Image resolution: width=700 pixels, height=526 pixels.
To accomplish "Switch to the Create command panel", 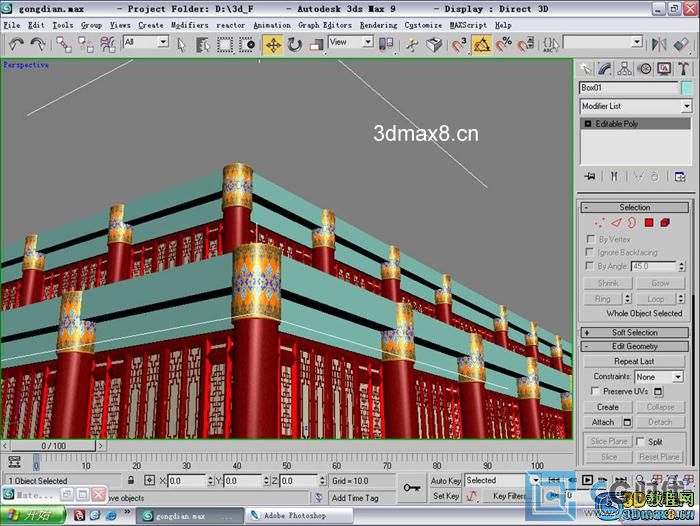I will pos(585,69).
